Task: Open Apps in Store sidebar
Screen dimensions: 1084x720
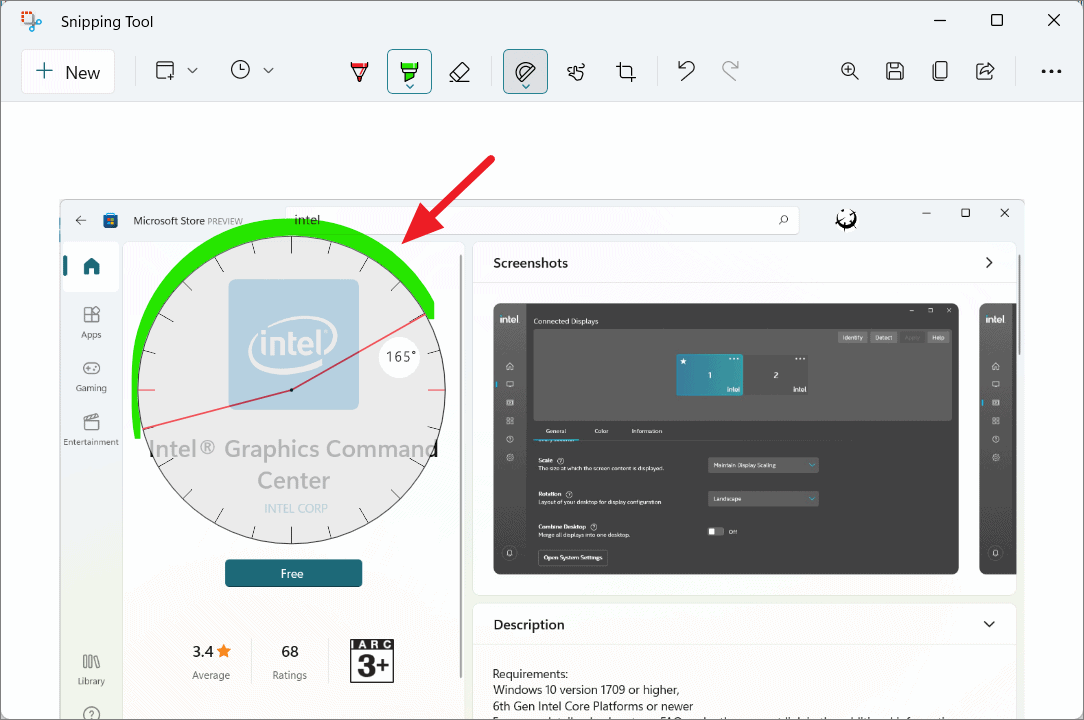Action: coord(91,322)
